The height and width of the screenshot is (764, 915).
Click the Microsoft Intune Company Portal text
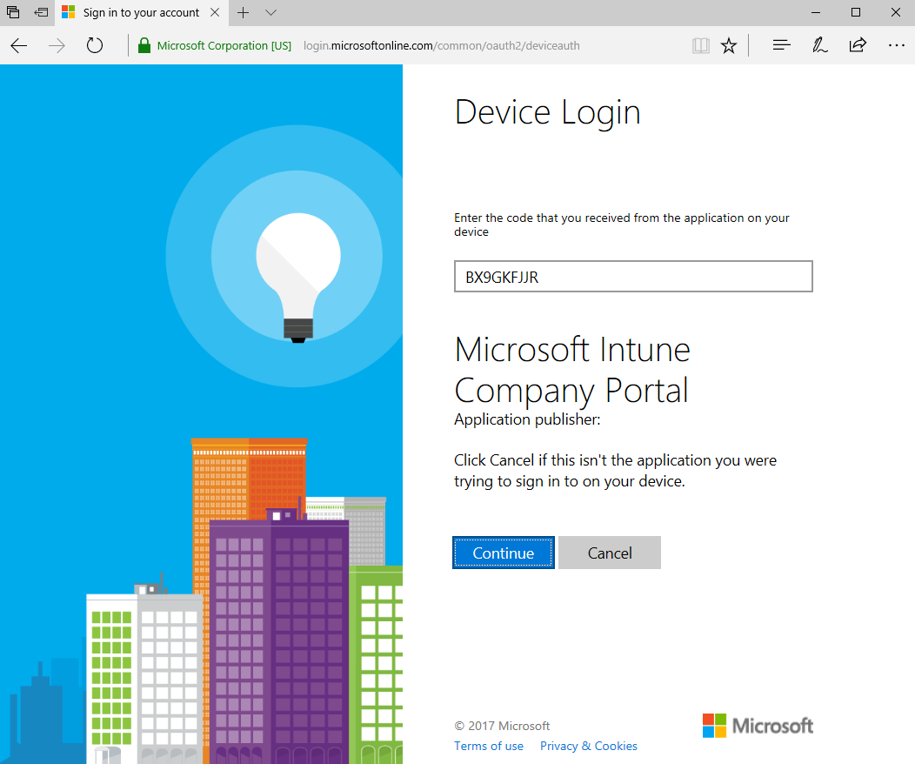point(572,370)
